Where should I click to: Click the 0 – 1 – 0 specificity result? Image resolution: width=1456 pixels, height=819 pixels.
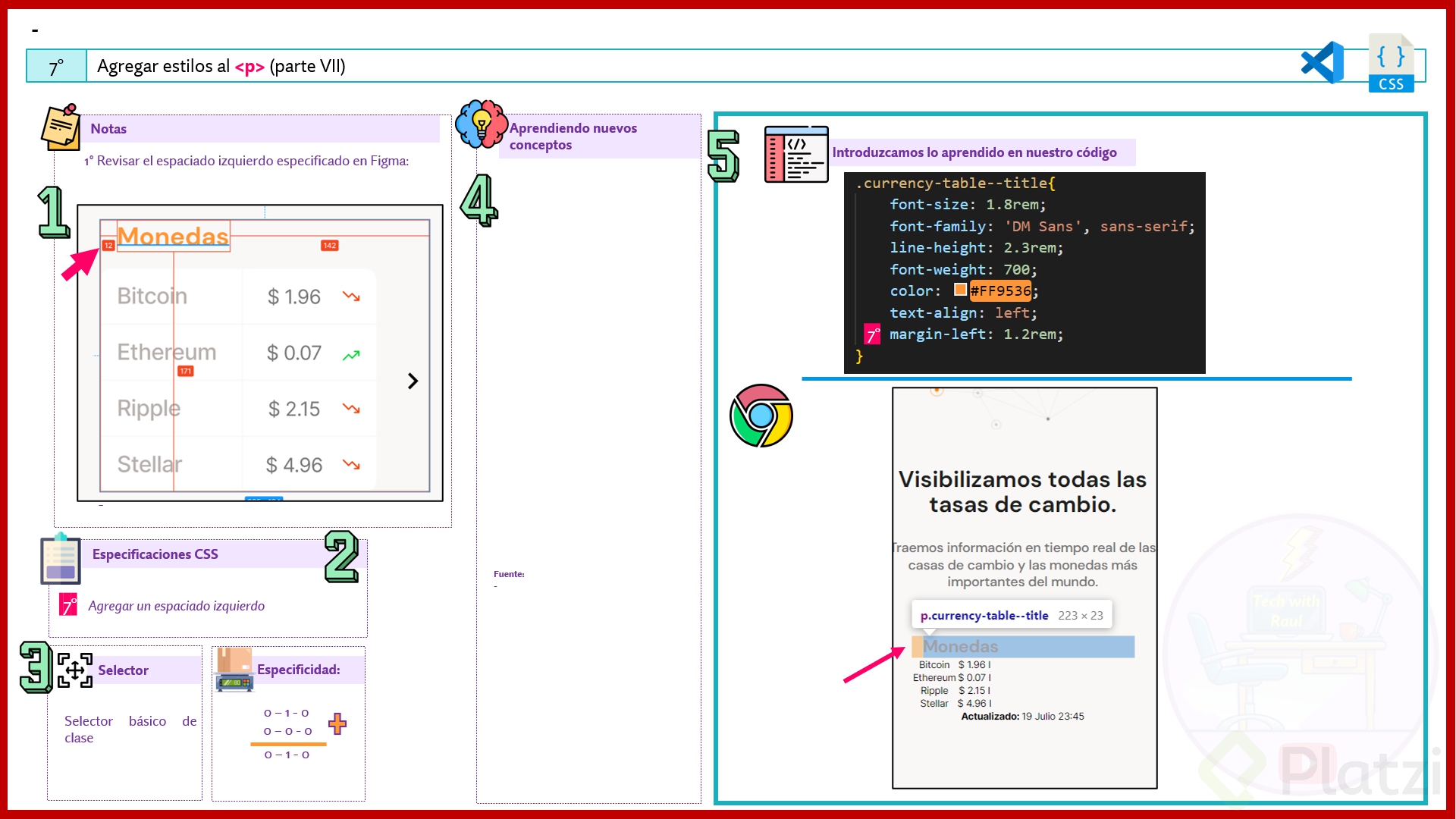coord(287,755)
